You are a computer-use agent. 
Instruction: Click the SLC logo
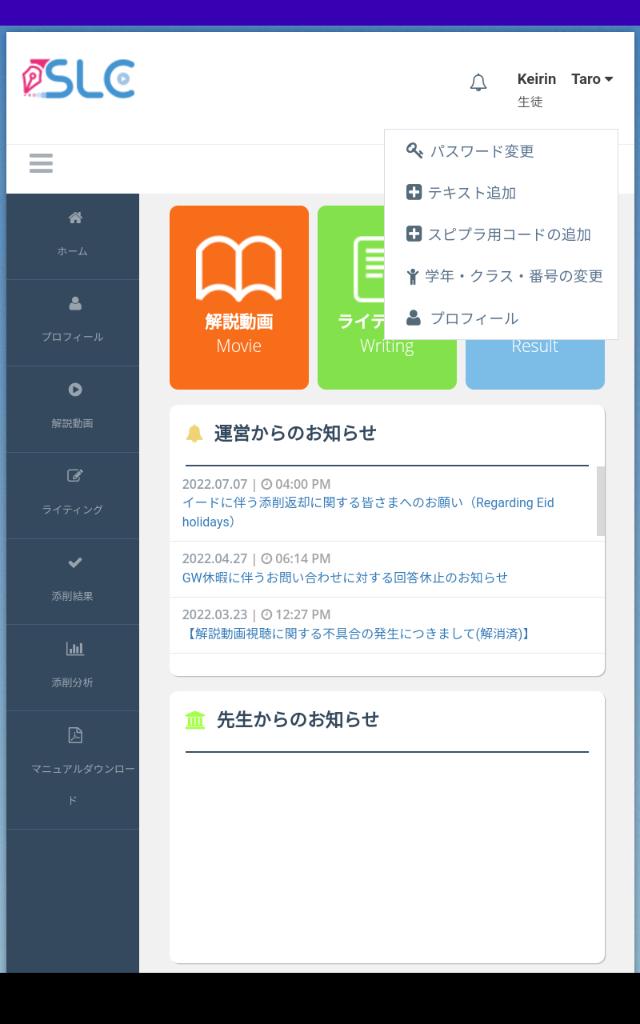point(78,79)
